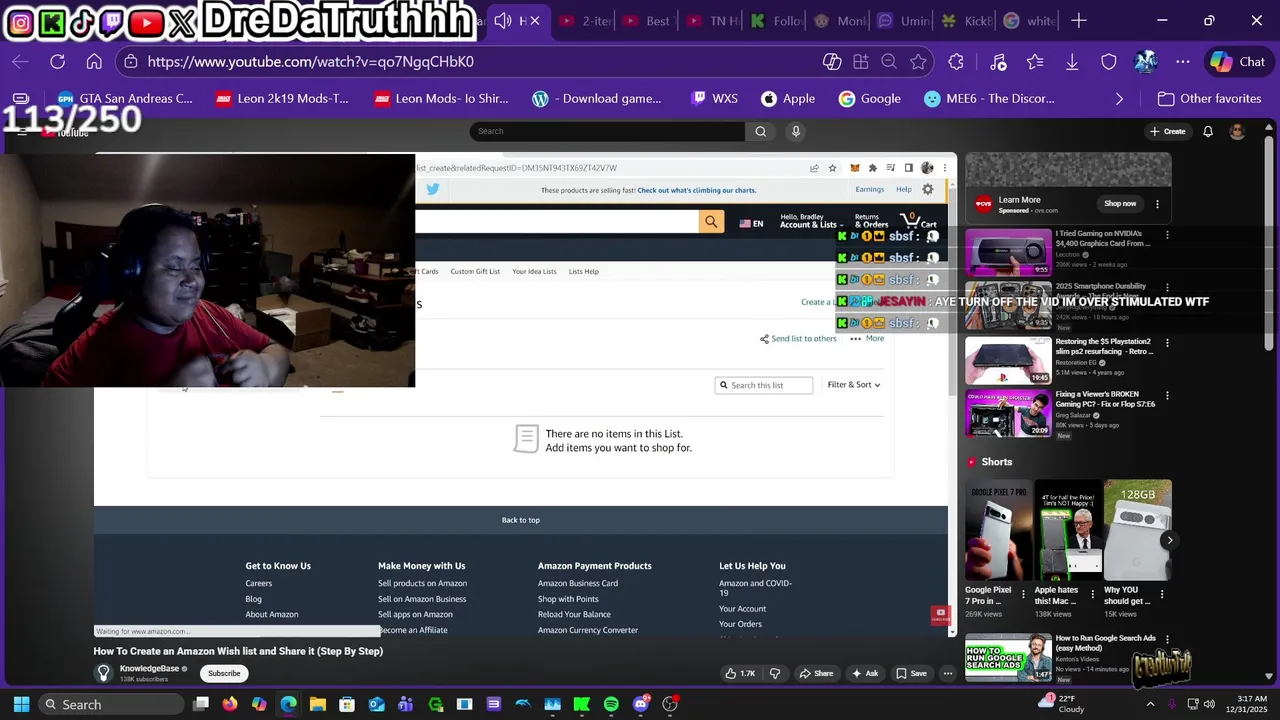Click Shop now on CVS ad
The width and height of the screenshot is (1280, 720).
tap(1120, 204)
